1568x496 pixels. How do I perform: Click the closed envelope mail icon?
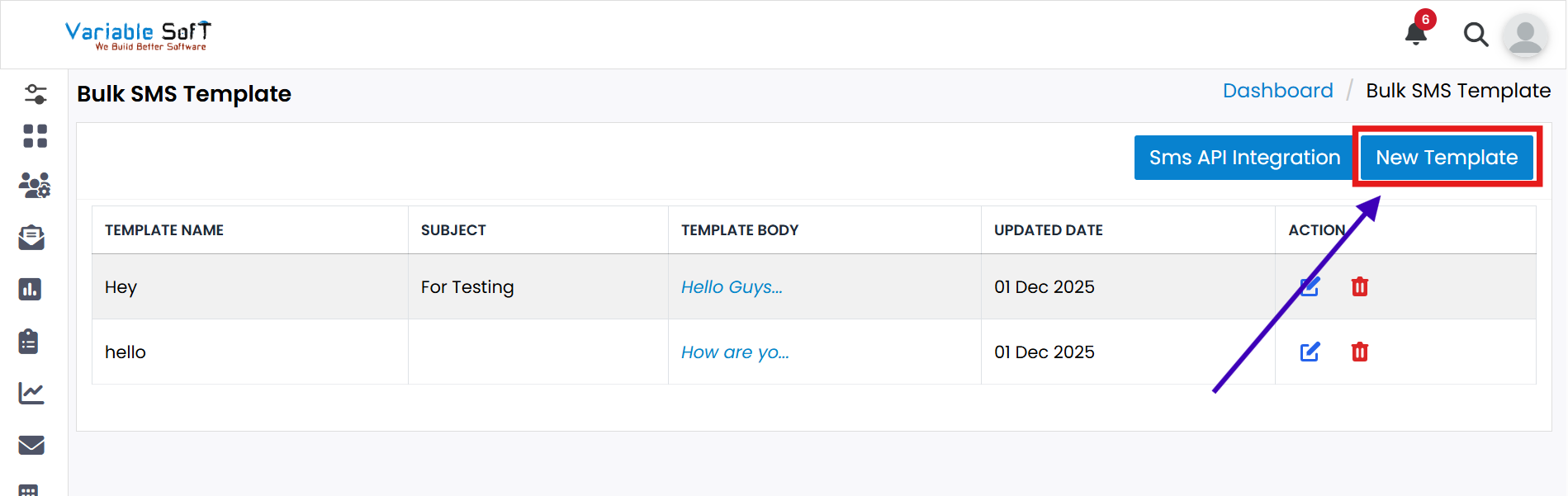(31, 445)
